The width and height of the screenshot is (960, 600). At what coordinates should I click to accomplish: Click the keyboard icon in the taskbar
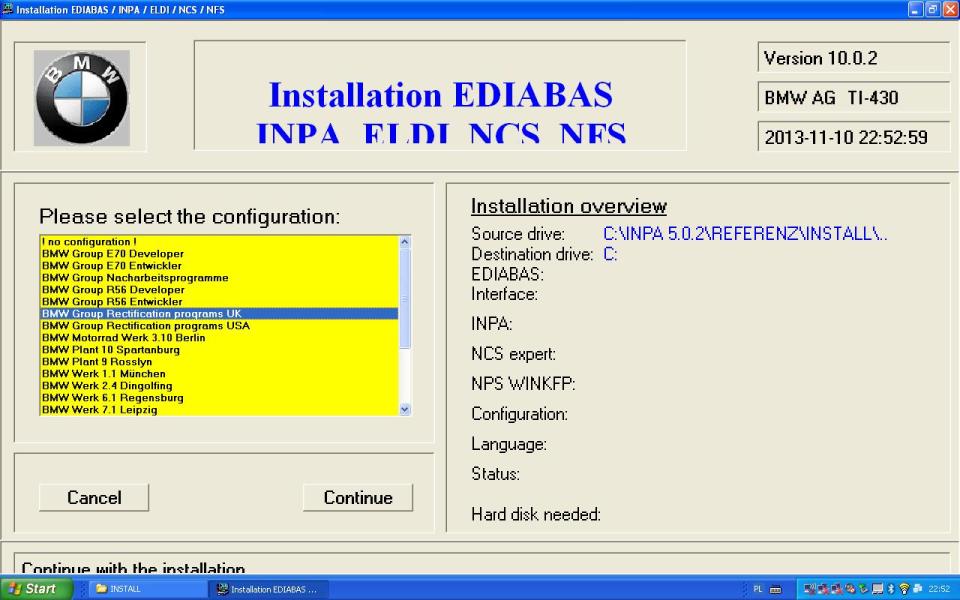point(775,589)
